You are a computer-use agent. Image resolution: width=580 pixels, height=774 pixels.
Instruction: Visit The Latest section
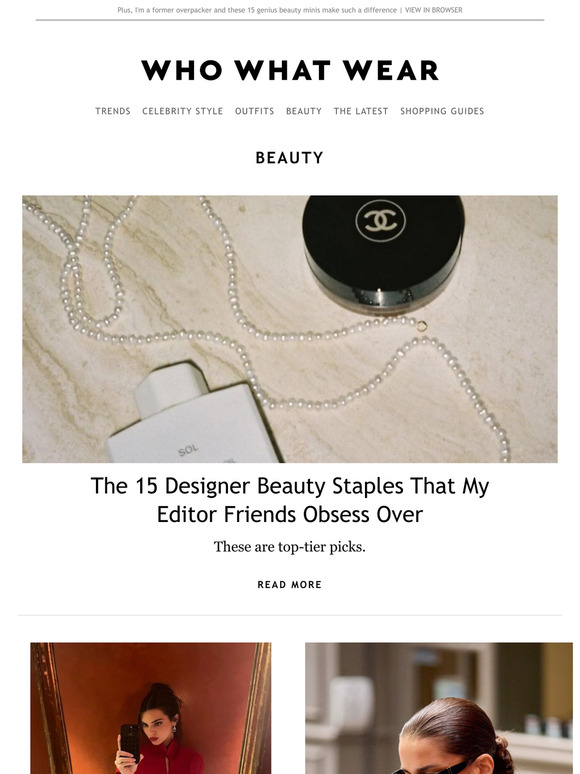tap(361, 111)
